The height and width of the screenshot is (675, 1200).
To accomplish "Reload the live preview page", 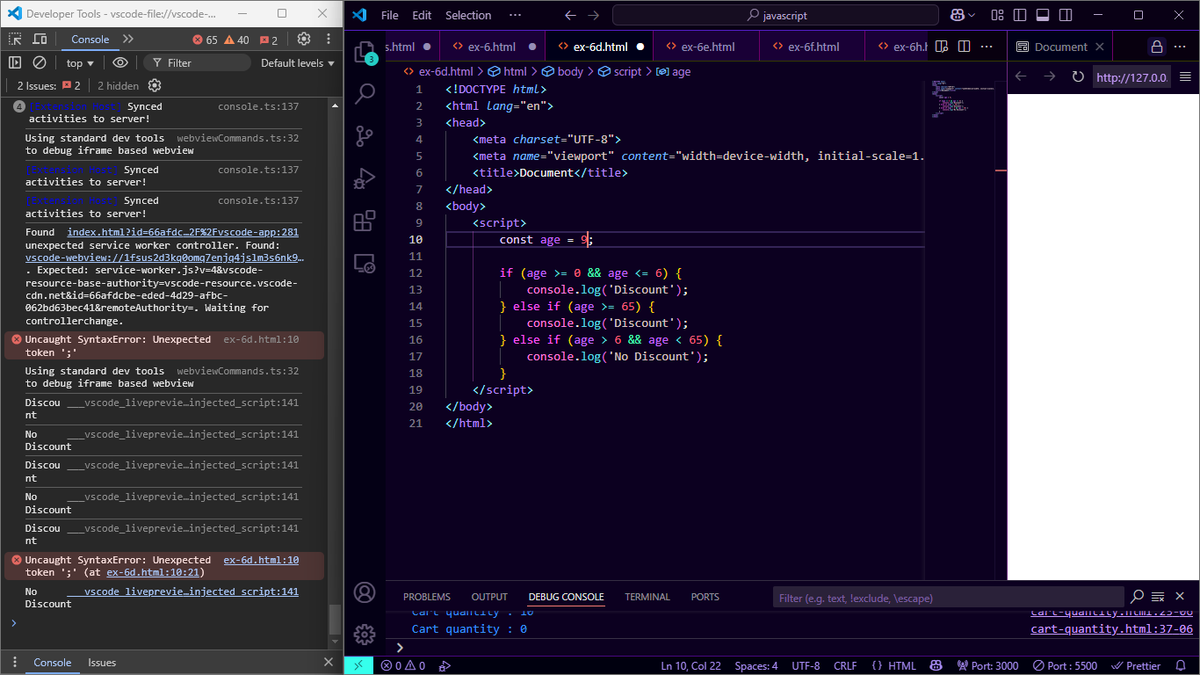I will coord(1078,77).
